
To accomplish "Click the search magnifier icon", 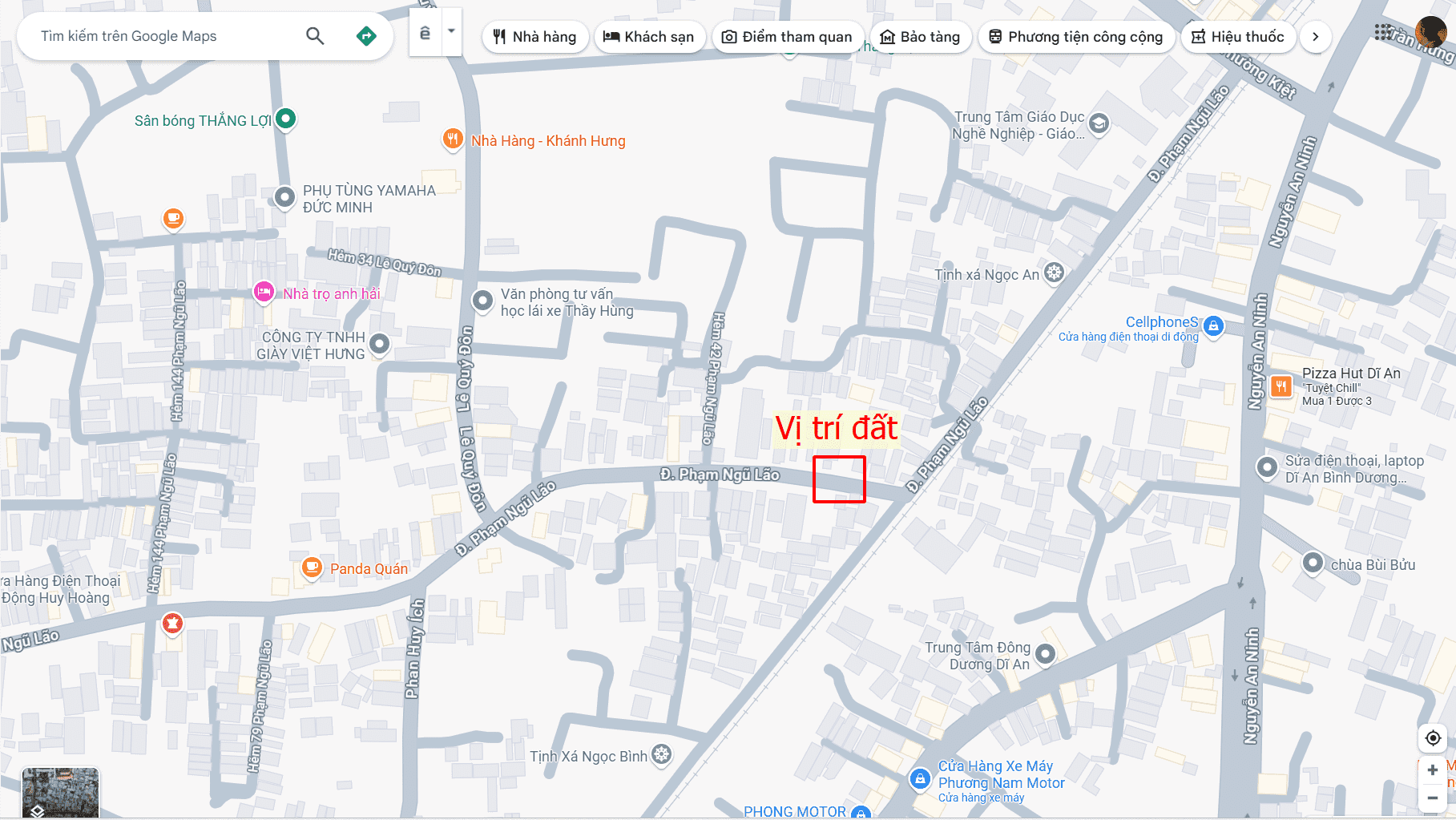I will 315,36.
